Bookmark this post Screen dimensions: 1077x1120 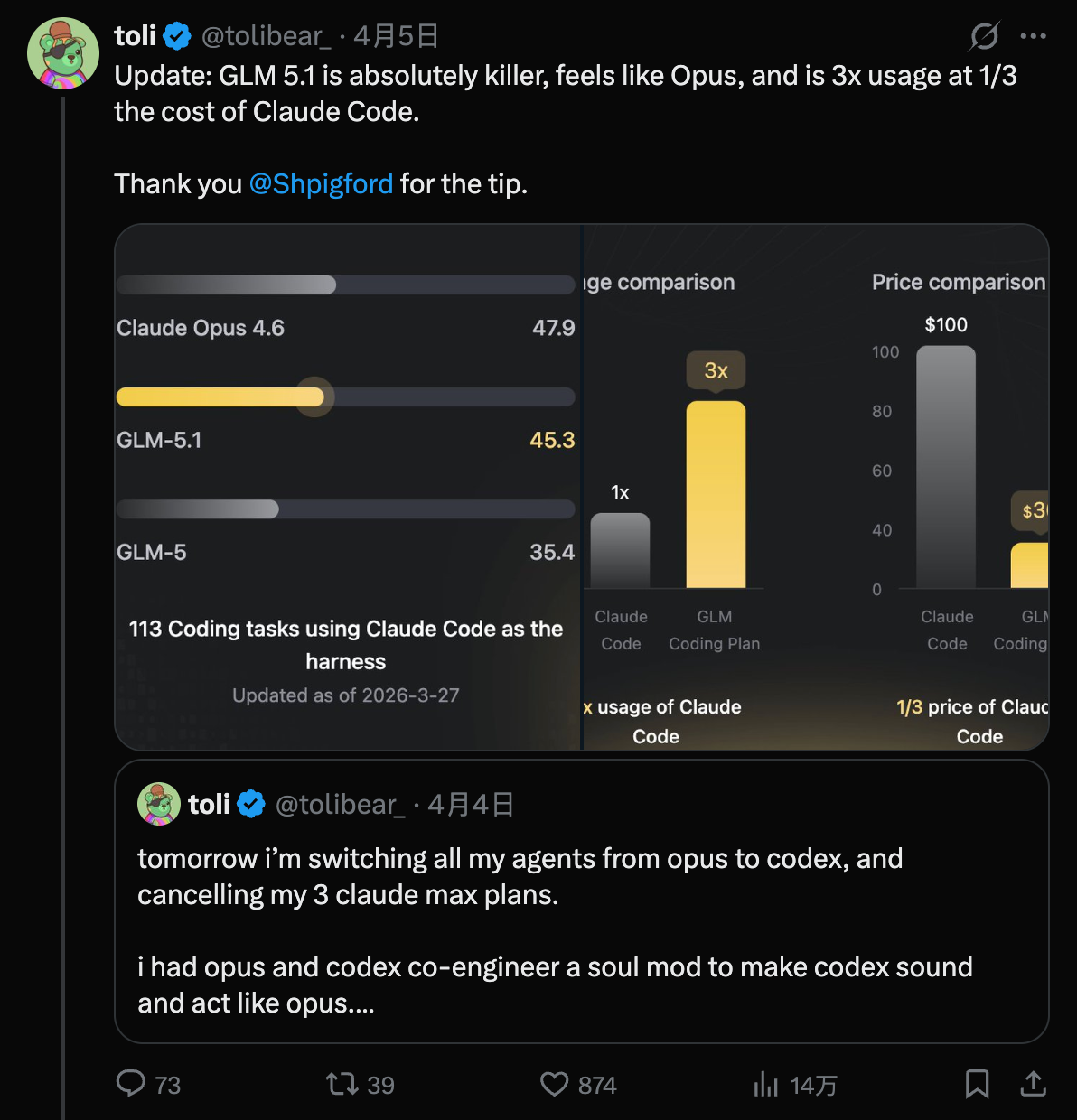977,1083
